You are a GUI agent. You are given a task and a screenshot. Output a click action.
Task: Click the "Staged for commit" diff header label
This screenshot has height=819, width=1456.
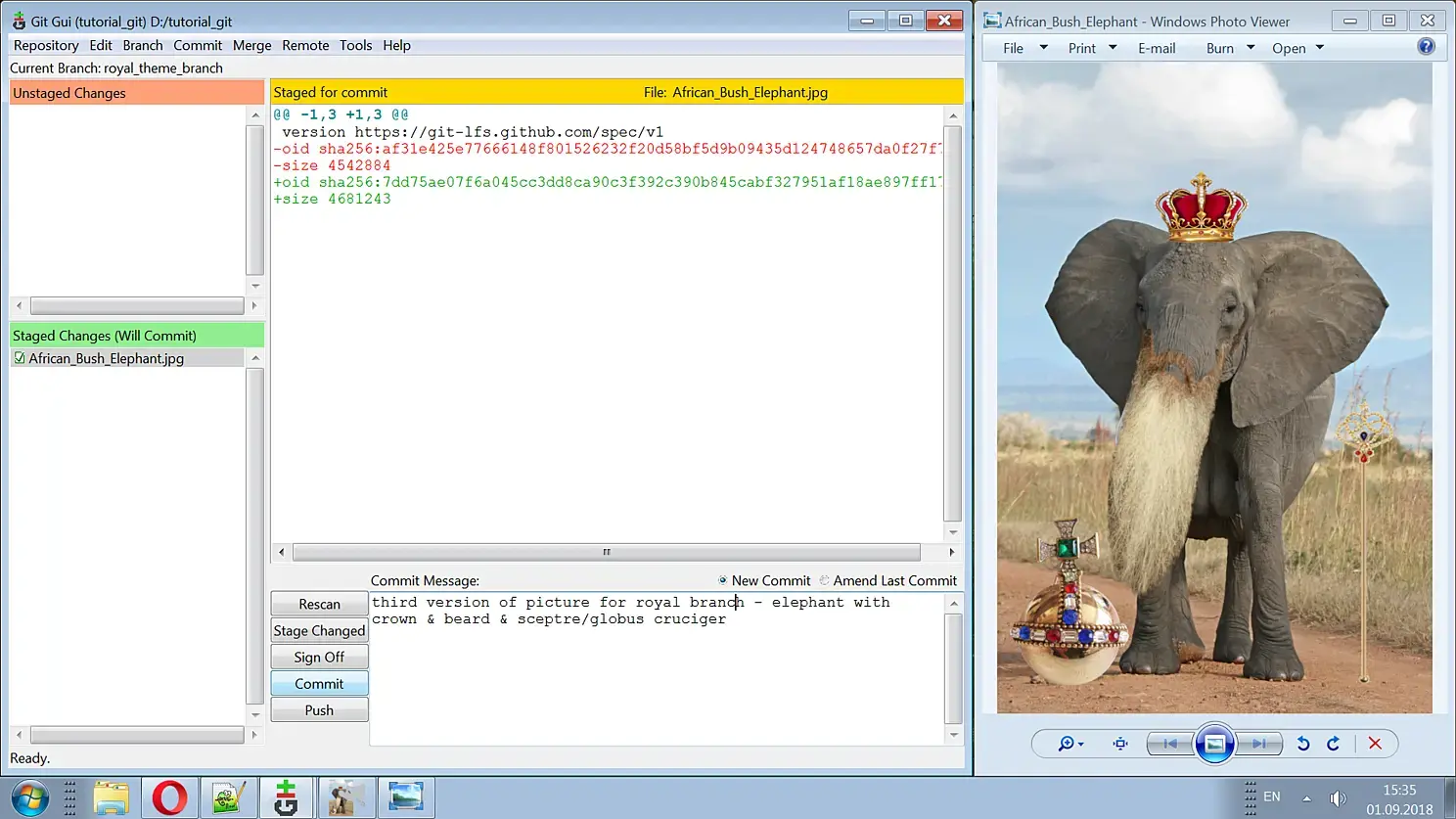tap(331, 92)
